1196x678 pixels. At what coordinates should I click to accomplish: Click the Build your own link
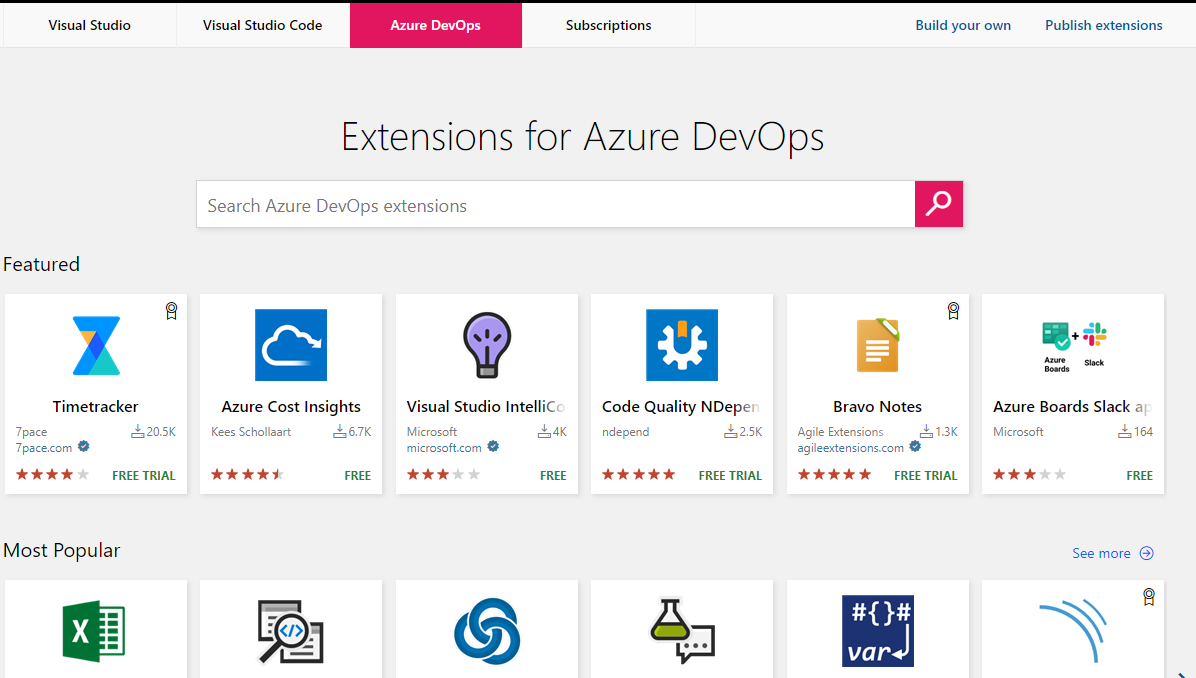point(963,25)
